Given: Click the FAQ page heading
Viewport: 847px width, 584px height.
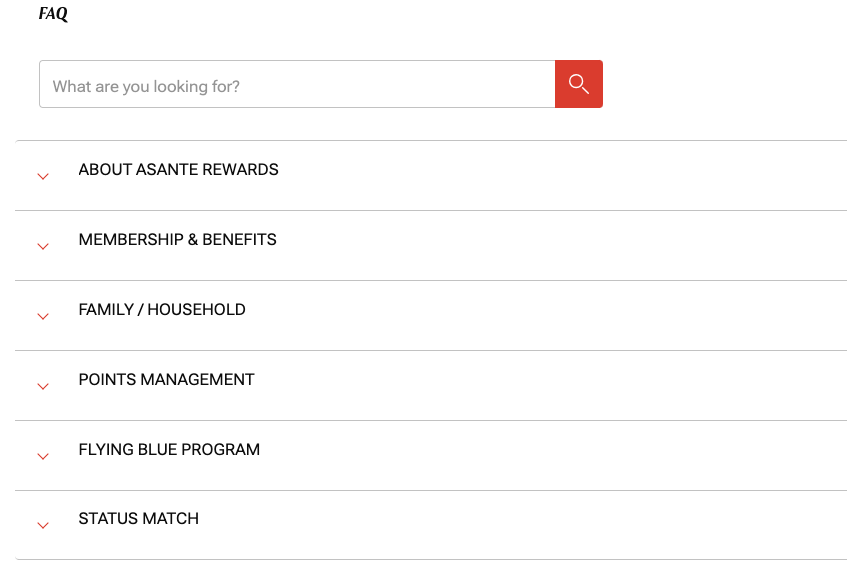Looking at the screenshot, I should tap(53, 14).
